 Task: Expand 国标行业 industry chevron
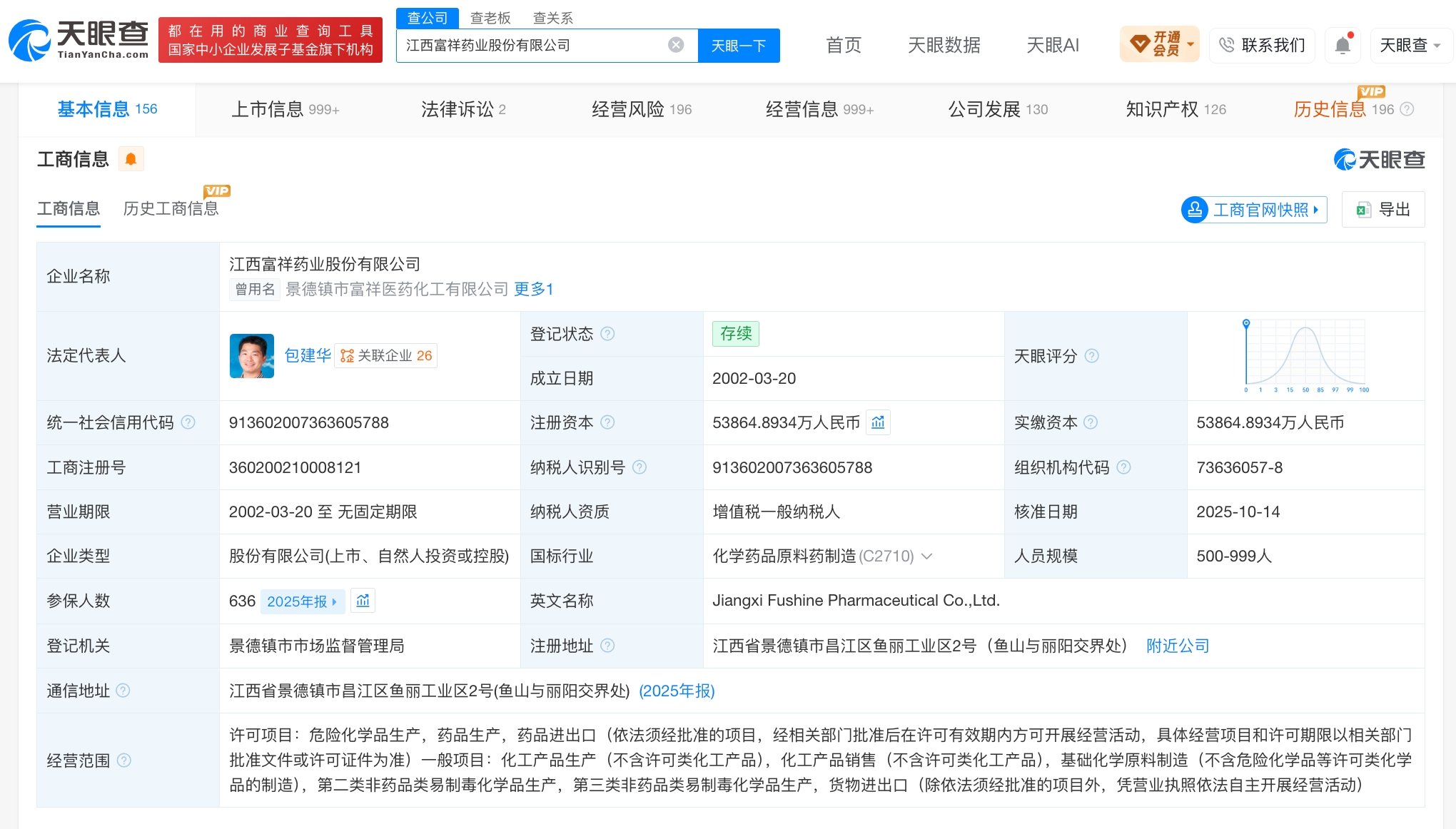coord(926,556)
